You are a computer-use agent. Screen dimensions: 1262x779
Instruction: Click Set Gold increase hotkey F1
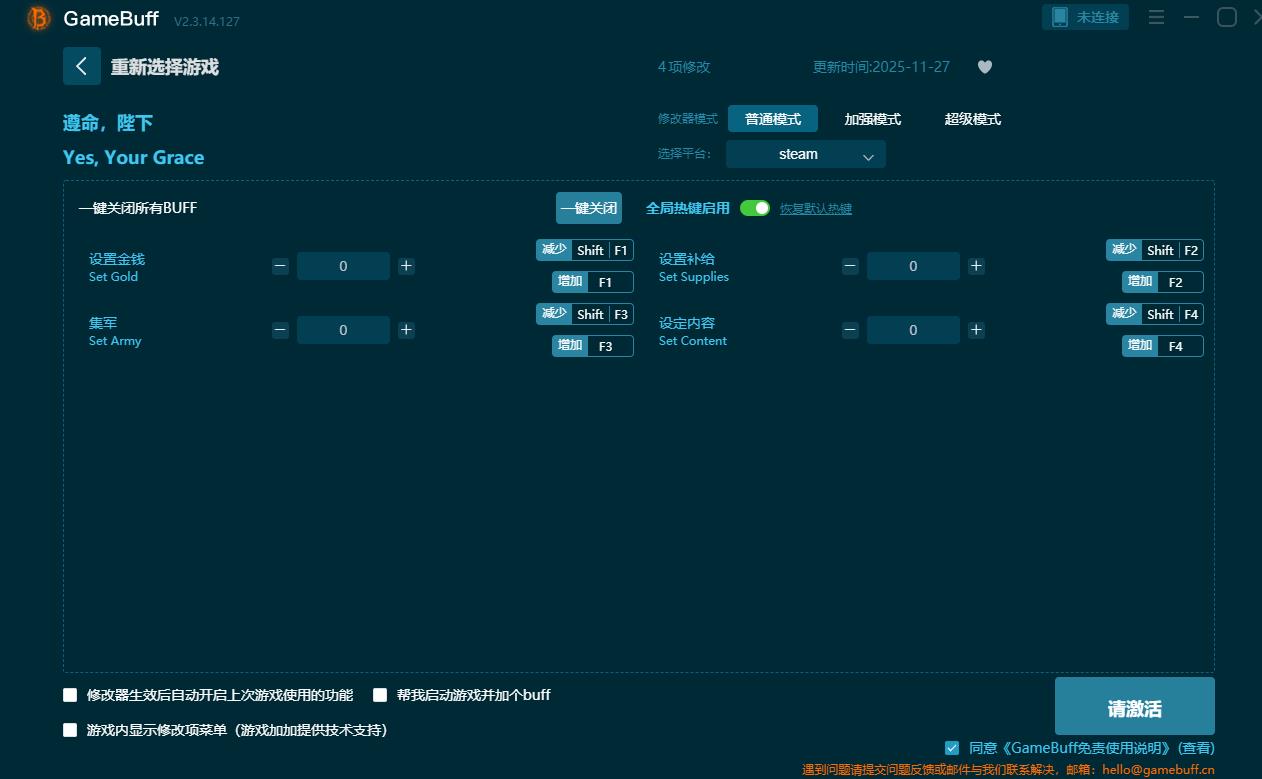[x=593, y=282]
